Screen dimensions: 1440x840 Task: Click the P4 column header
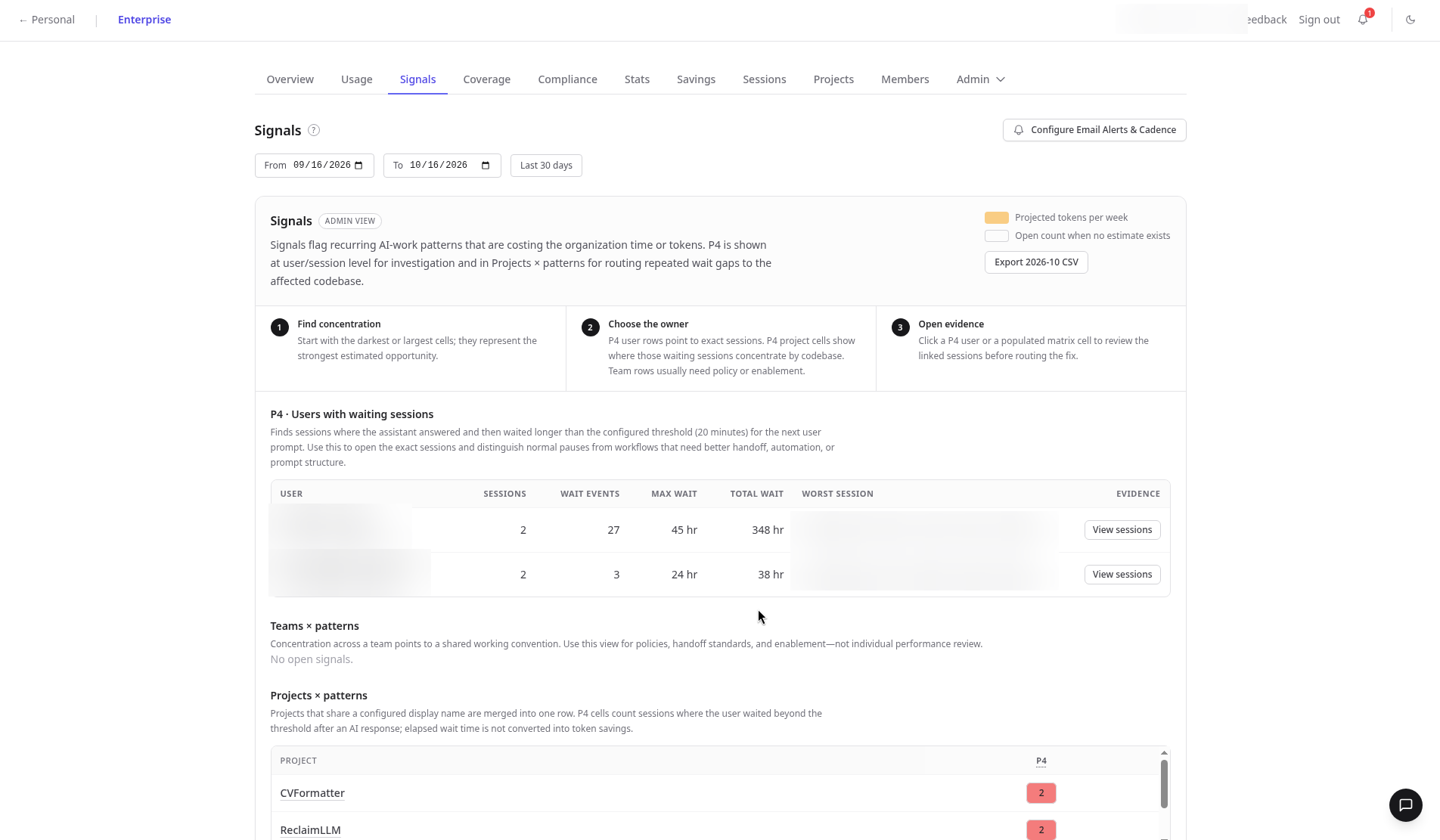click(x=1041, y=761)
